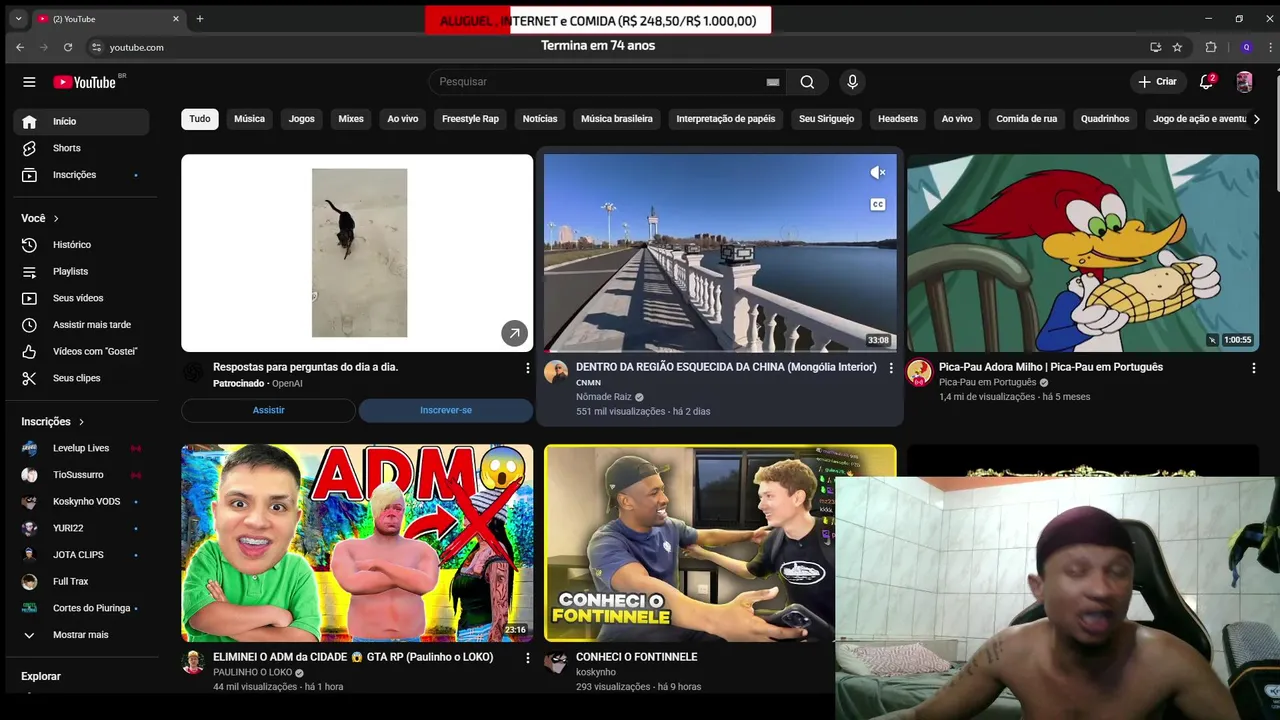The image size is (1280, 720).
Task: Open Playlists in the sidebar
Action: click(81, 271)
